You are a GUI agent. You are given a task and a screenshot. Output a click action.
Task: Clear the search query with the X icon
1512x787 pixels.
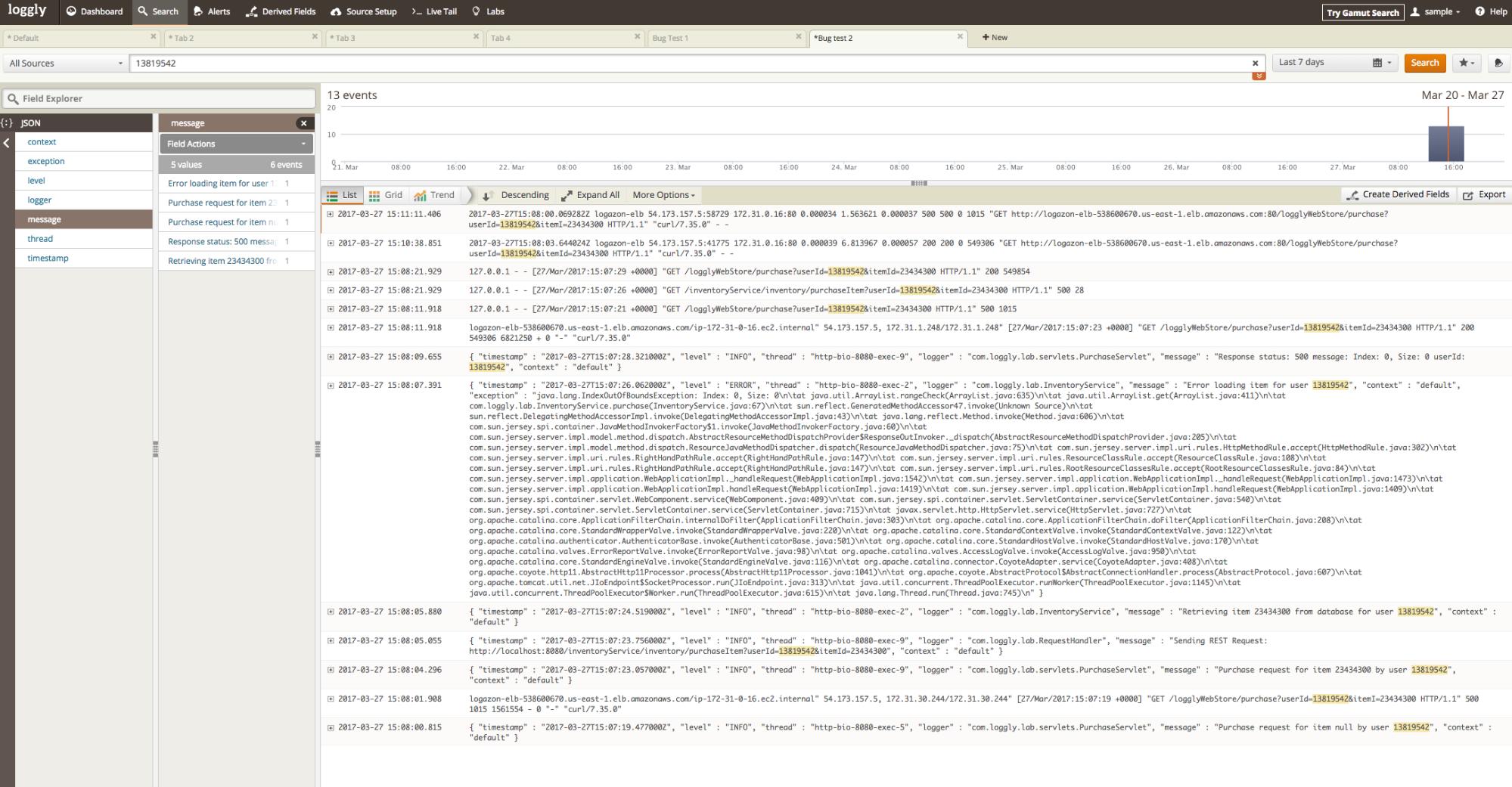(x=1255, y=64)
